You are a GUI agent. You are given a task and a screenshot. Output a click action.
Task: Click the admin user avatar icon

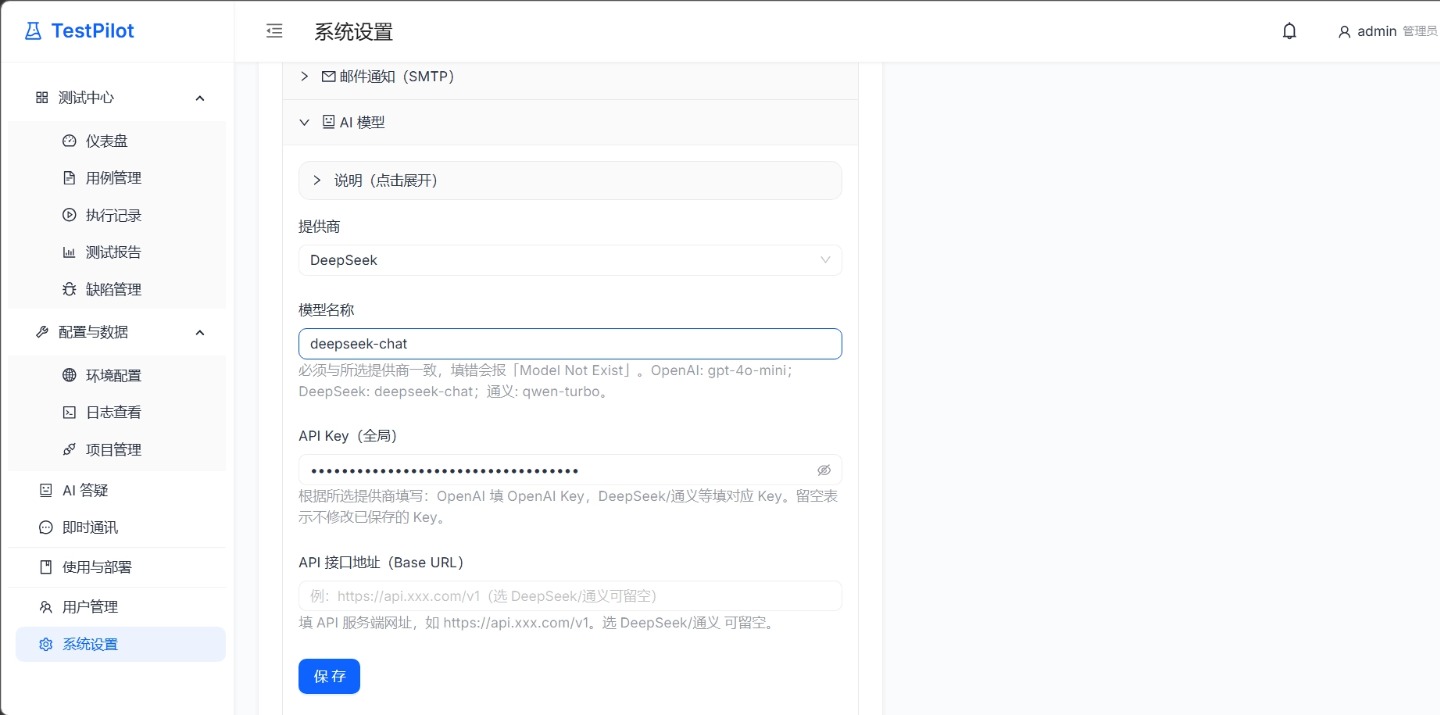pyautogui.click(x=1344, y=32)
